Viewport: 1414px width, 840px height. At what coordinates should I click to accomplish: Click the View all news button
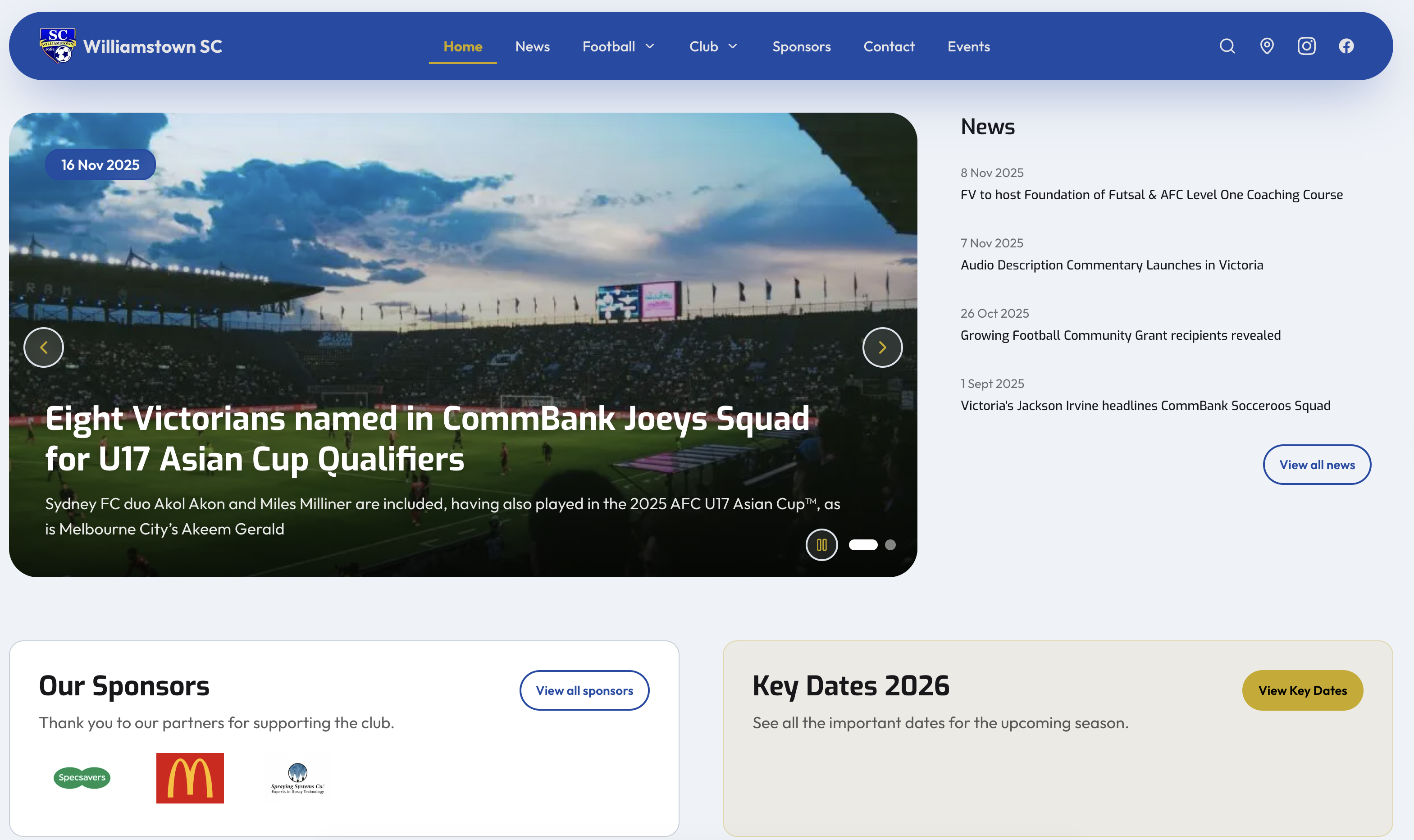(x=1316, y=465)
